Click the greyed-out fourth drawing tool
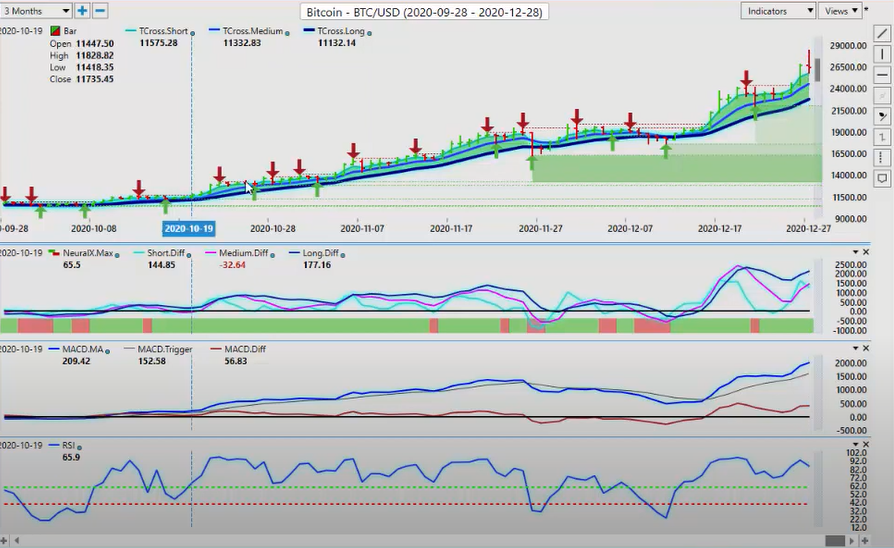This screenshot has width=894, height=548. (882, 95)
